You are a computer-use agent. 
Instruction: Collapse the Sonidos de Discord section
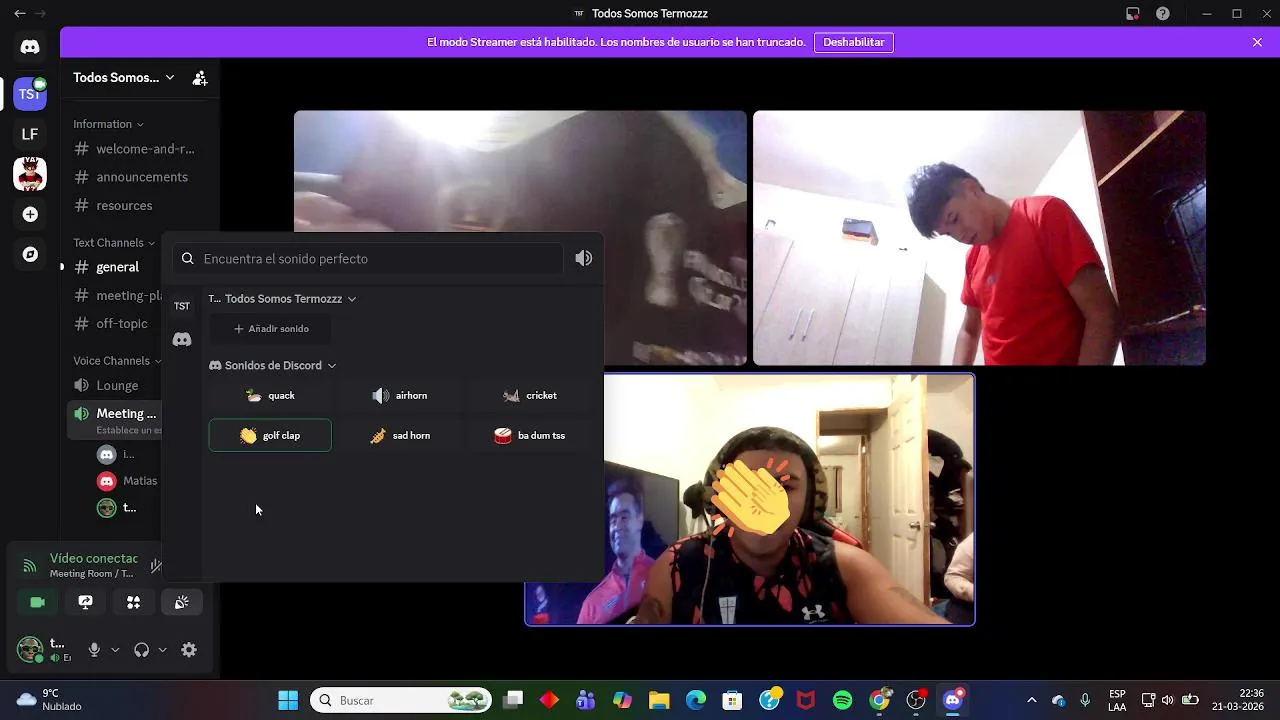coord(272,365)
